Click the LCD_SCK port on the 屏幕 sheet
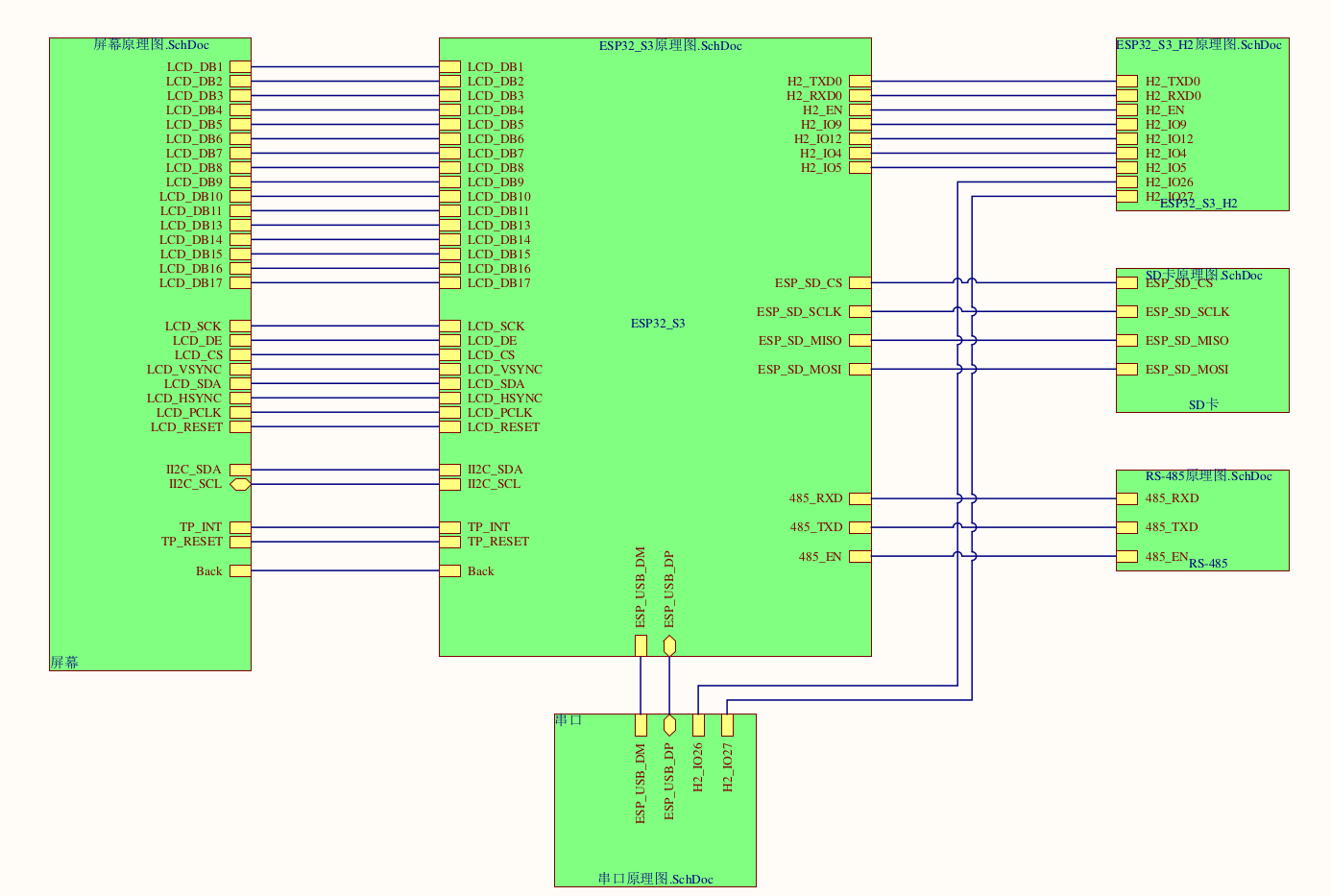Screen dimensions: 1331x896 point(240,327)
